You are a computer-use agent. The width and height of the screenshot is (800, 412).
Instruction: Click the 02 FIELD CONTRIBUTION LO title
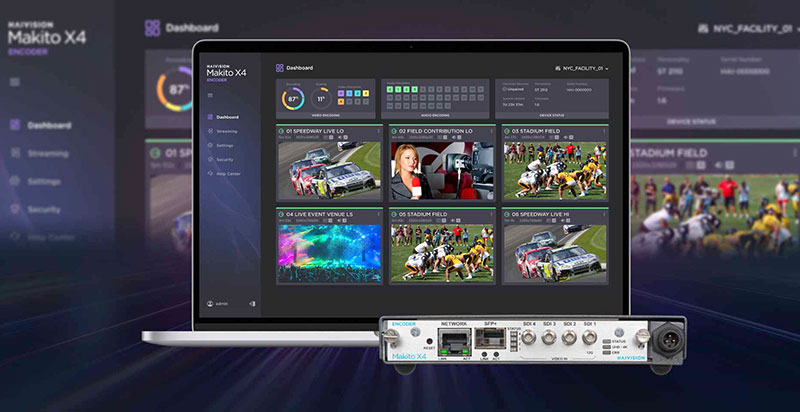(x=436, y=131)
